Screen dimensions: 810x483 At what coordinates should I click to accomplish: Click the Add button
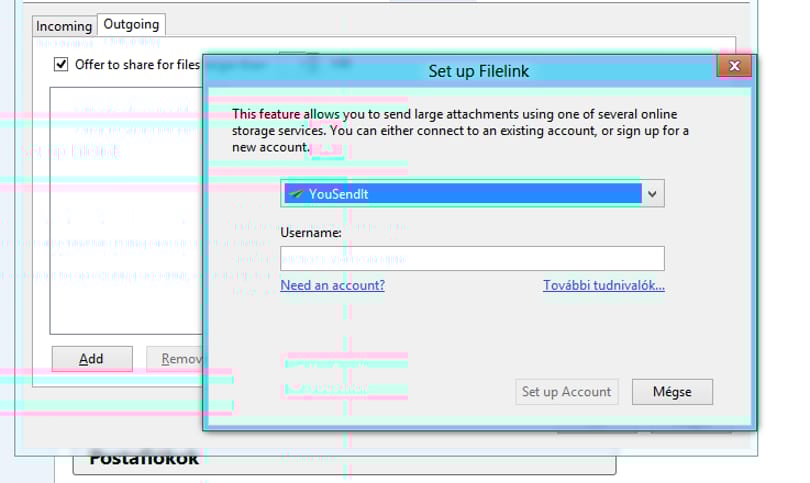(92, 359)
